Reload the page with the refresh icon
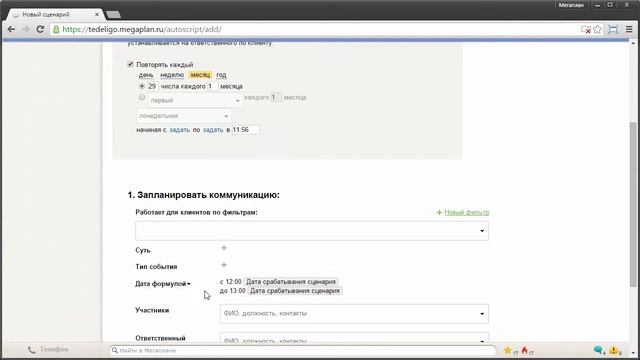This screenshot has width=640, height=360. click(40, 29)
